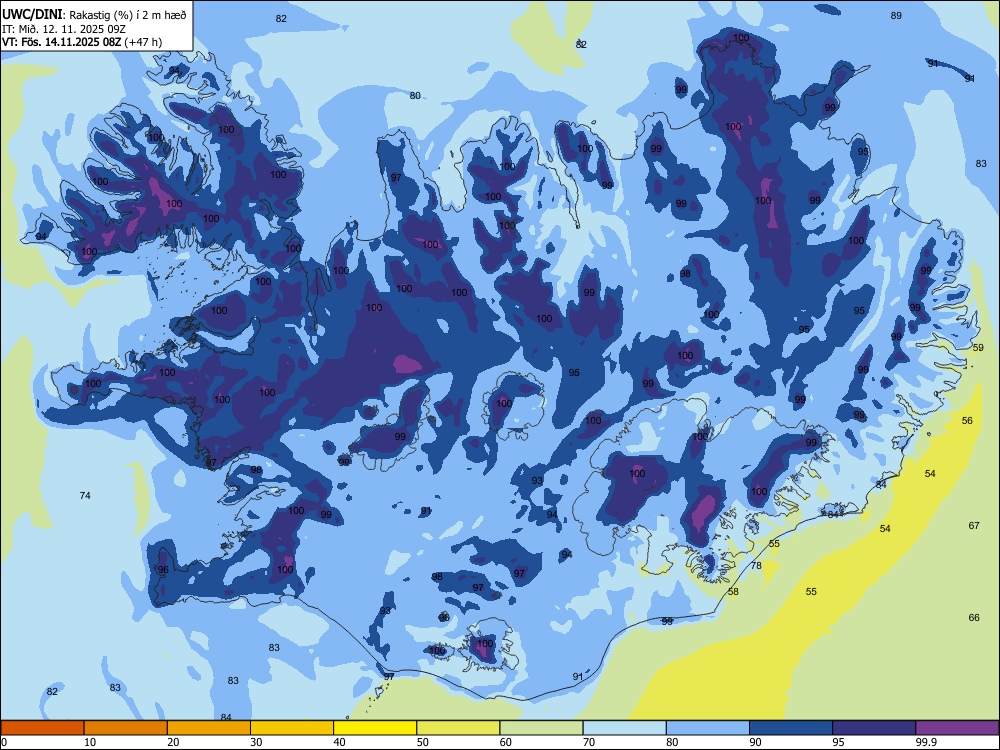Viewport: 1000px width, 750px height.
Task: Click the 0–10 dark orange legend swatch
Action: pyautogui.click(x=42, y=728)
